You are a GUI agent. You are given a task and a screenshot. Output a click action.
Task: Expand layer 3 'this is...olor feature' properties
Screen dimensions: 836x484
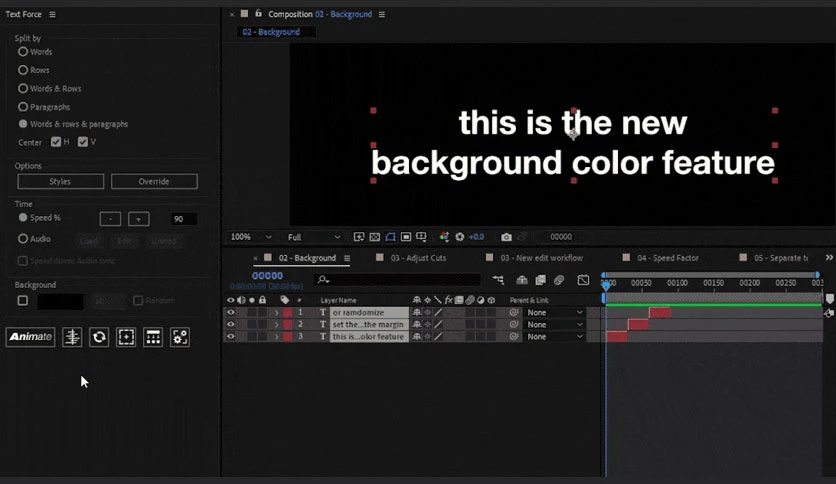pos(276,336)
